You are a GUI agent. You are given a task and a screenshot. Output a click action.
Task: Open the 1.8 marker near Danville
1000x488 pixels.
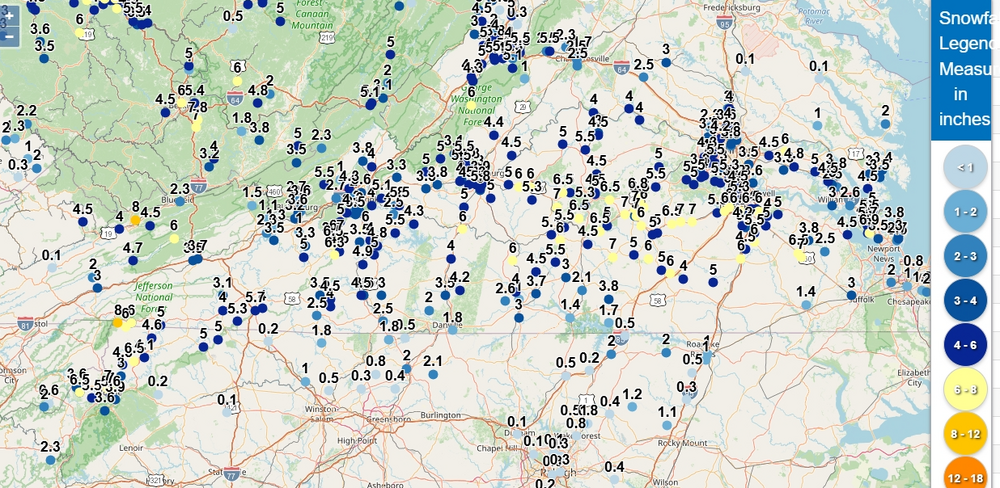point(452,329)
